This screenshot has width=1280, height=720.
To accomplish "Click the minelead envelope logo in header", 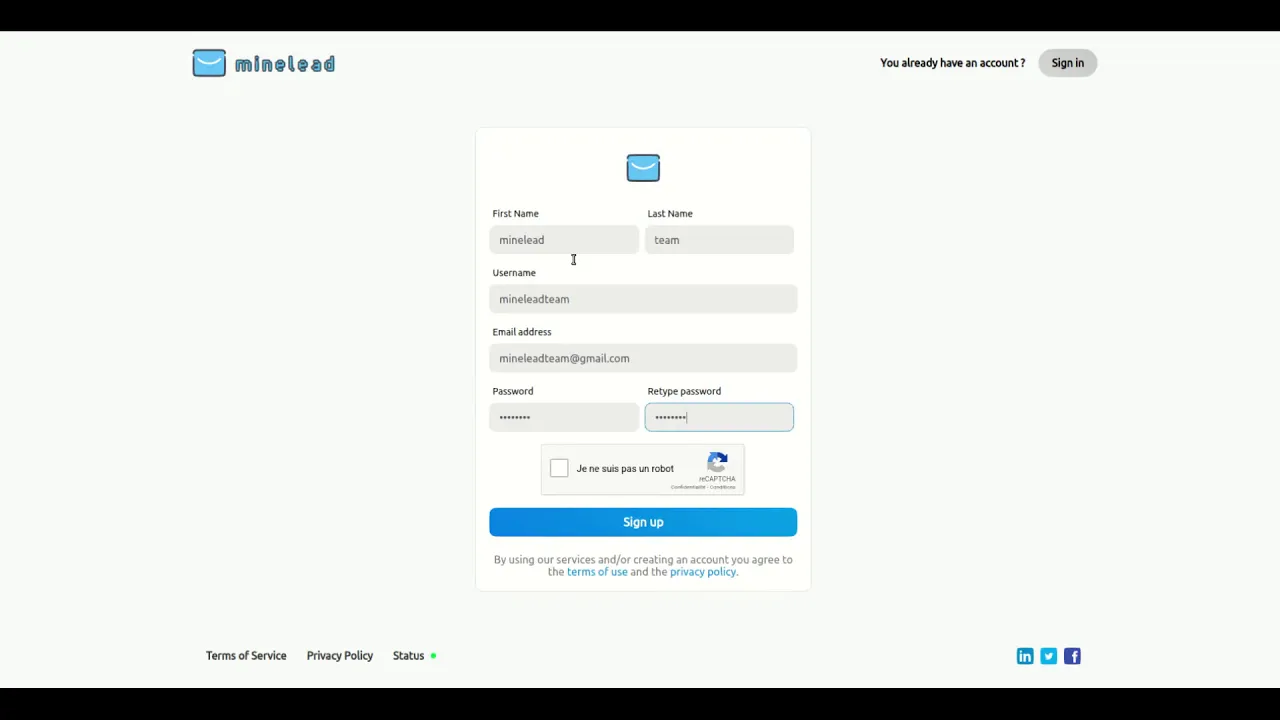I will tap(209, 63).
